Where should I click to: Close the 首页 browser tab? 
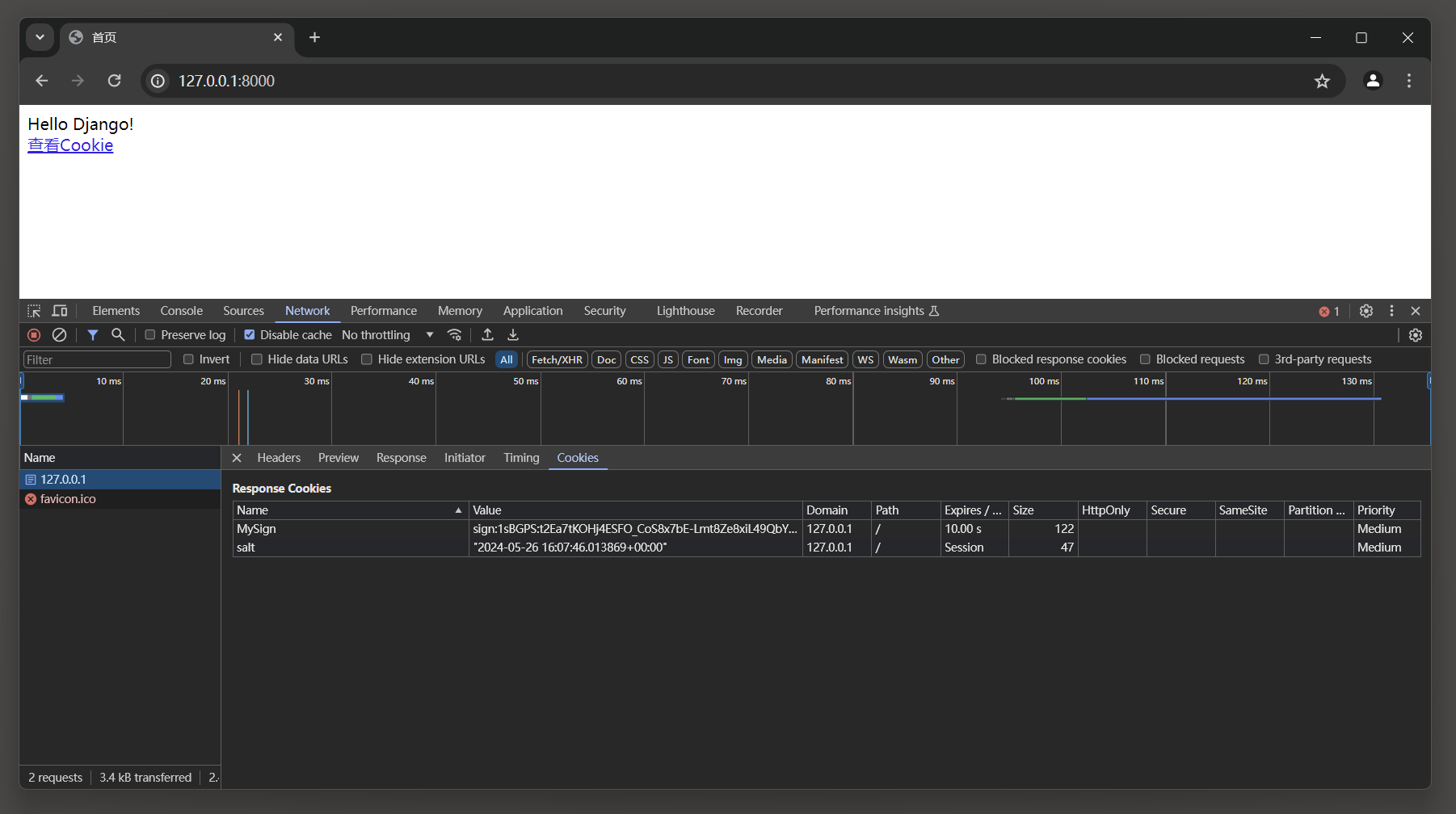[x=278, y=37]
